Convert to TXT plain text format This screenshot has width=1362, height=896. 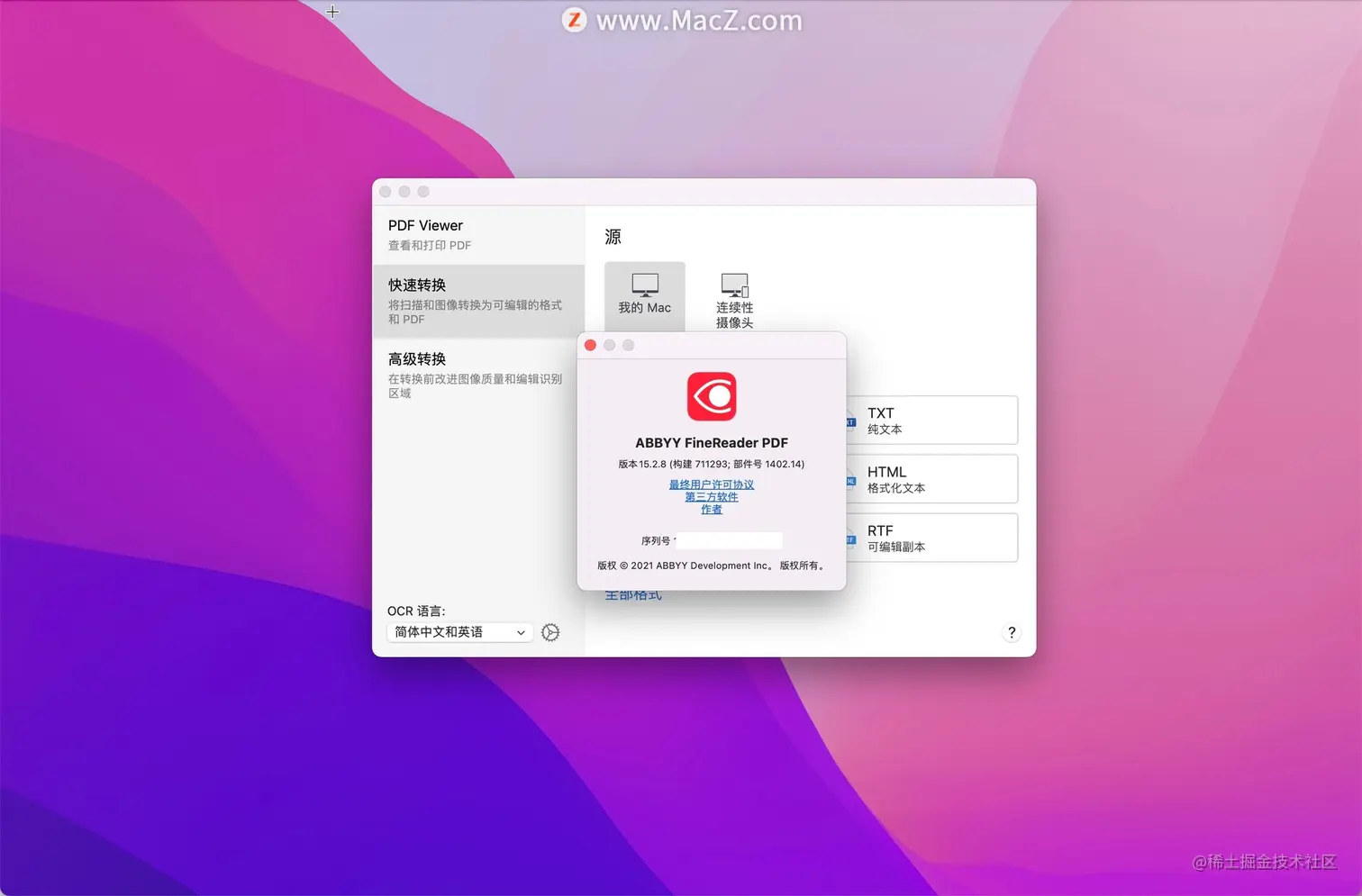[931, 421]
